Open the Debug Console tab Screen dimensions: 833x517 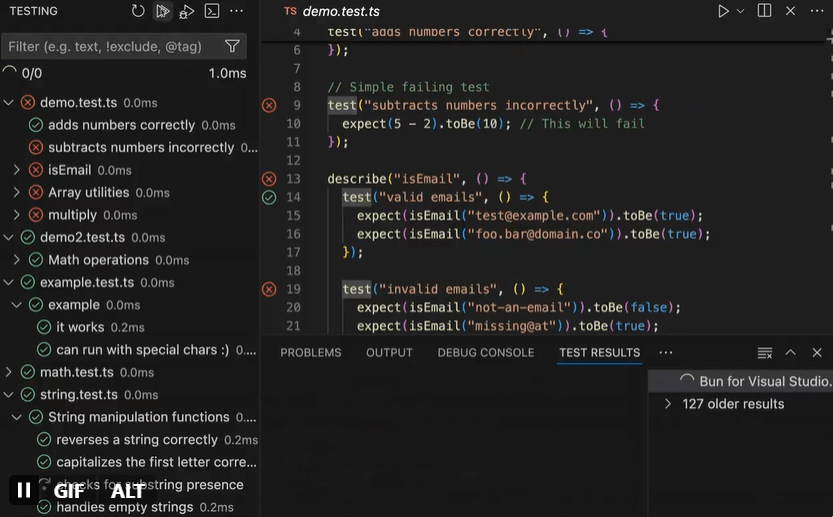click(x=485, y=352)
